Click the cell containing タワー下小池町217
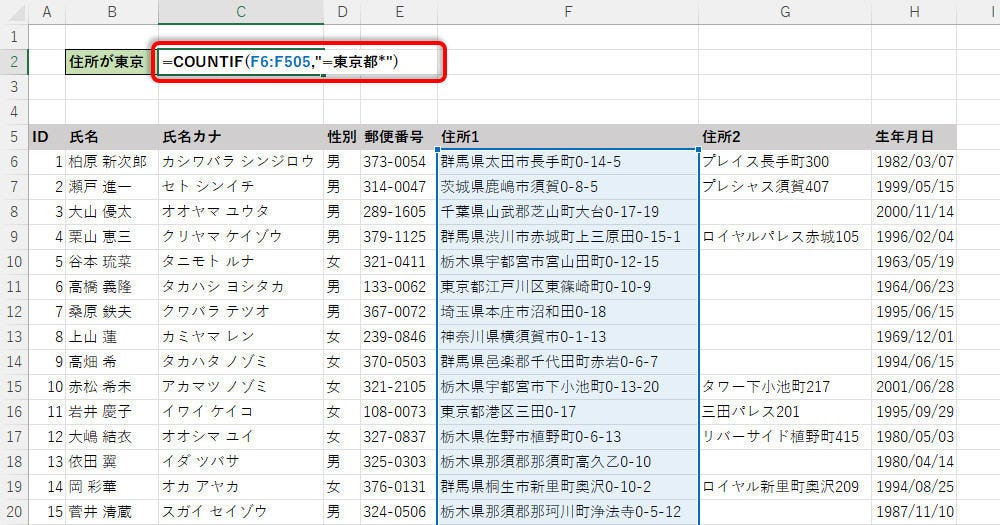This screenshot has height=525, width=1000. [784, 386]
